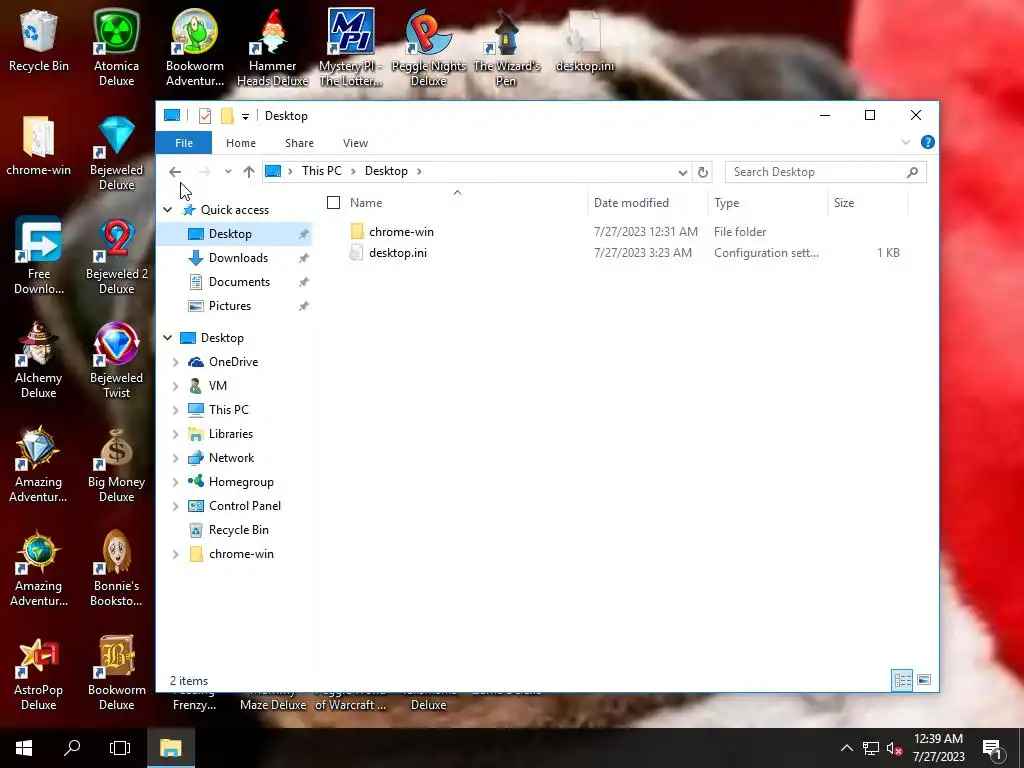This screenshot has height=768, width=1024.
Task: Open the Recycle Bin desktop icon
Action: coord(39,40)
